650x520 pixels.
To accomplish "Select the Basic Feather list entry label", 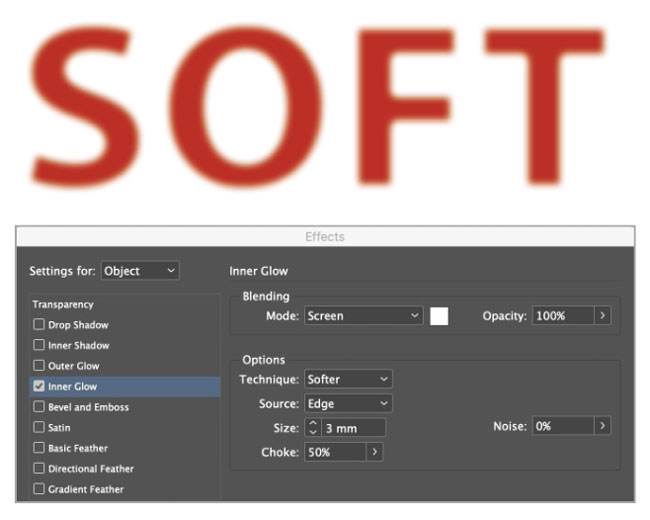I will 78,448.
